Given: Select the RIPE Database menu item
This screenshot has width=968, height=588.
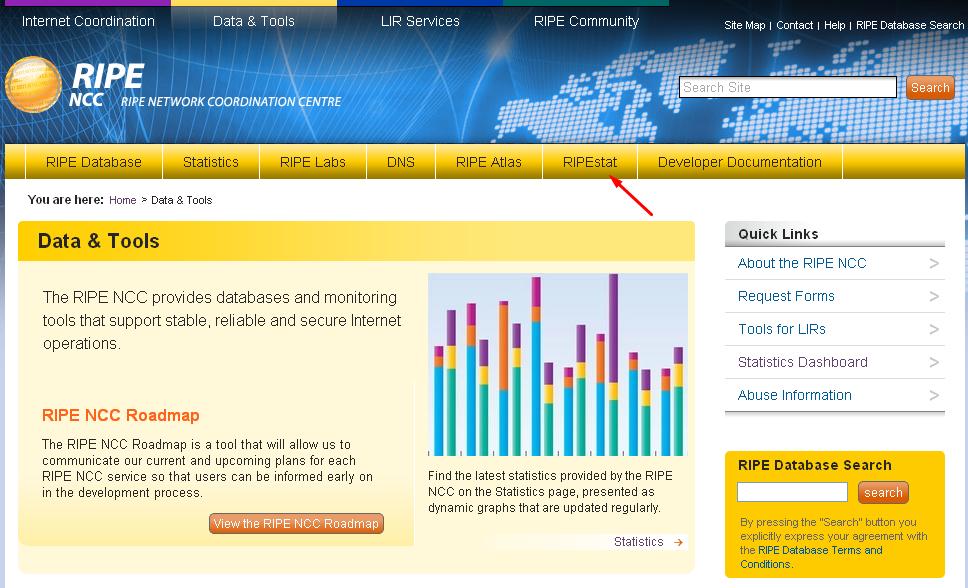Looking at the screenshot, I should tap(94, 162).
